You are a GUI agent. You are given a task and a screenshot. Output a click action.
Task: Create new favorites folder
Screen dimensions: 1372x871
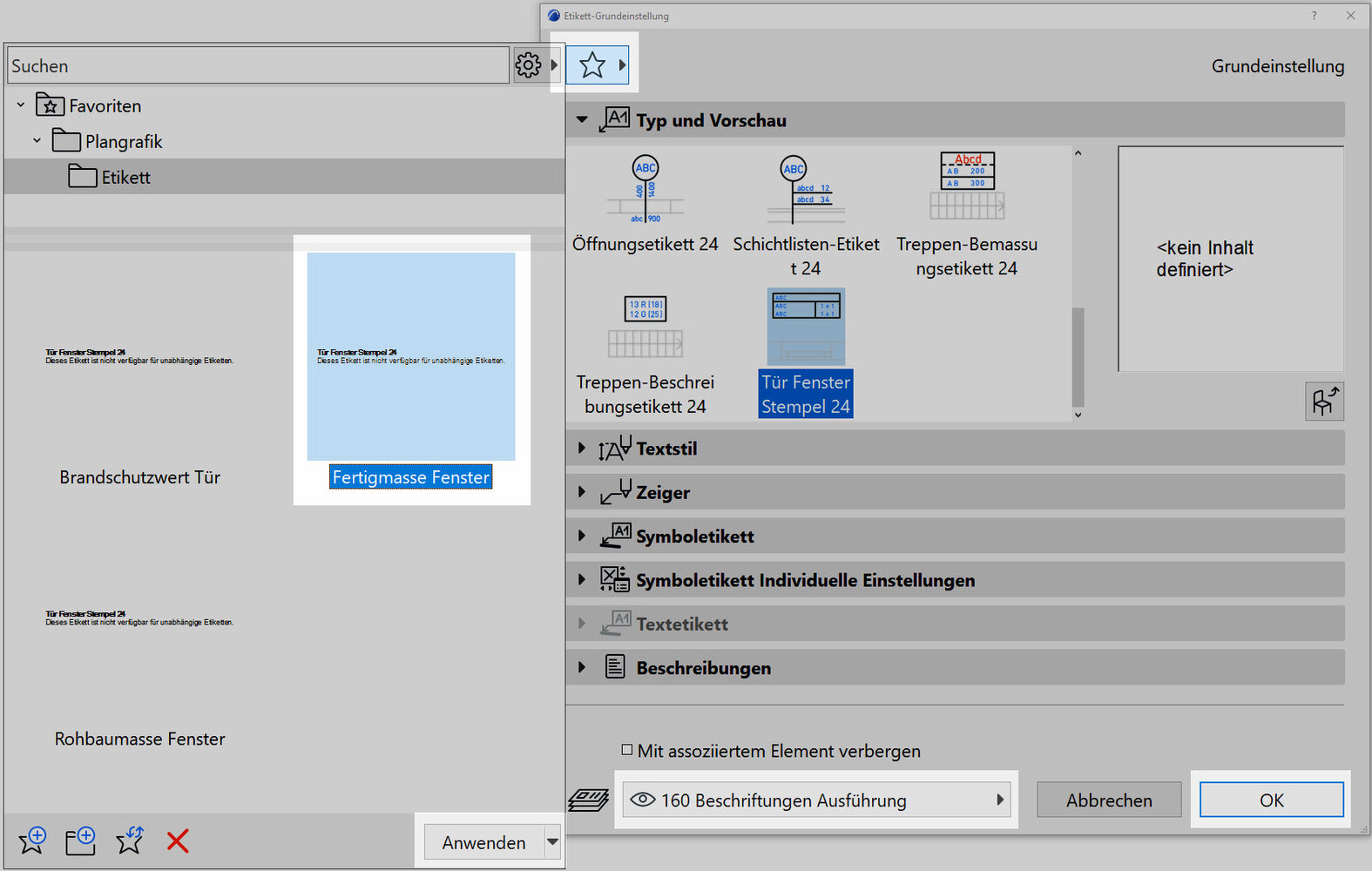pos(81,841)
